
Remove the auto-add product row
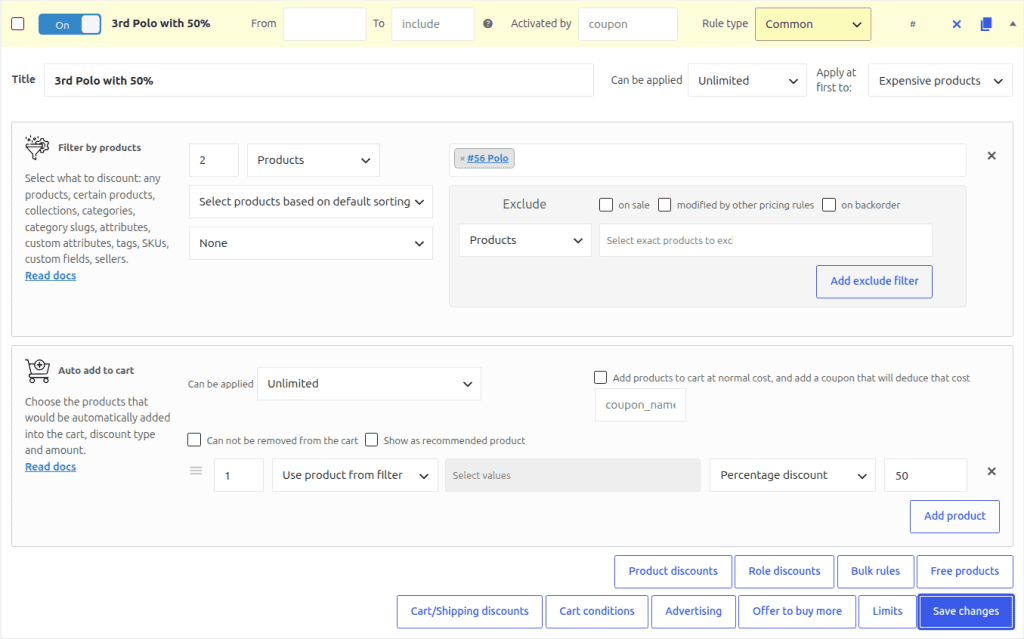991,471
